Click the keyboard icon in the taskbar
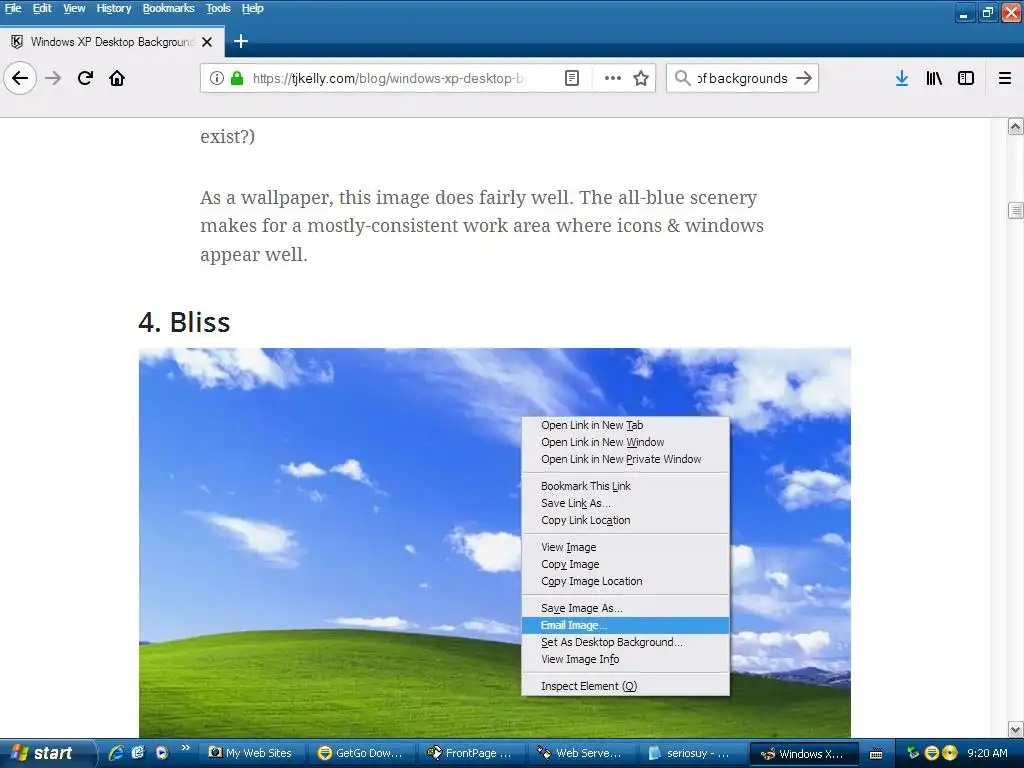The width and height of the screenshot is (1024, 768). click(x=876, y=754)
